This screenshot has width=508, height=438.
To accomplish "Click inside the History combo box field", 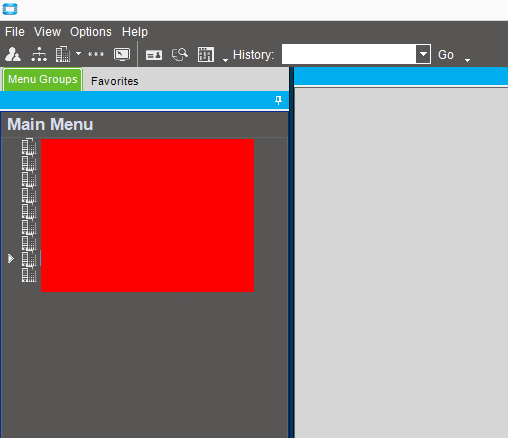I will tap(349, 54).
